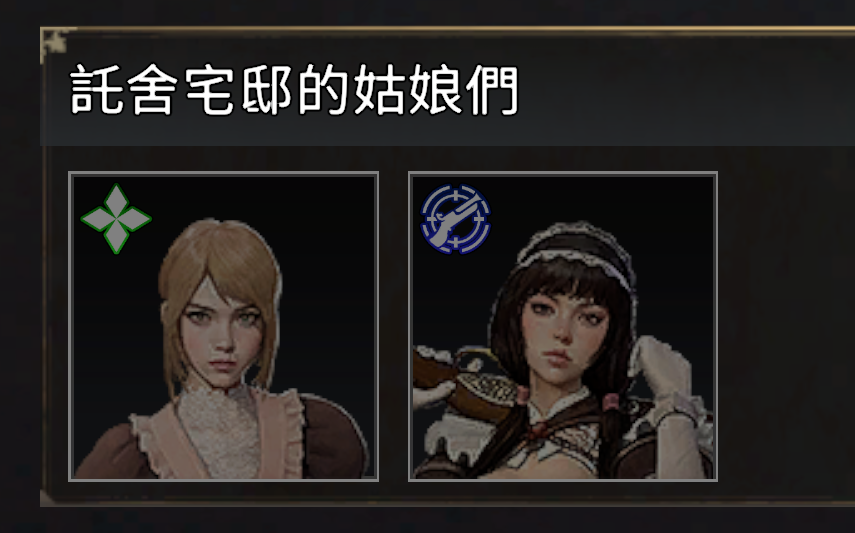Click the blue rifle crosshair class icon
The height and width of the screenshot is (533, 855).
[456, 219]
